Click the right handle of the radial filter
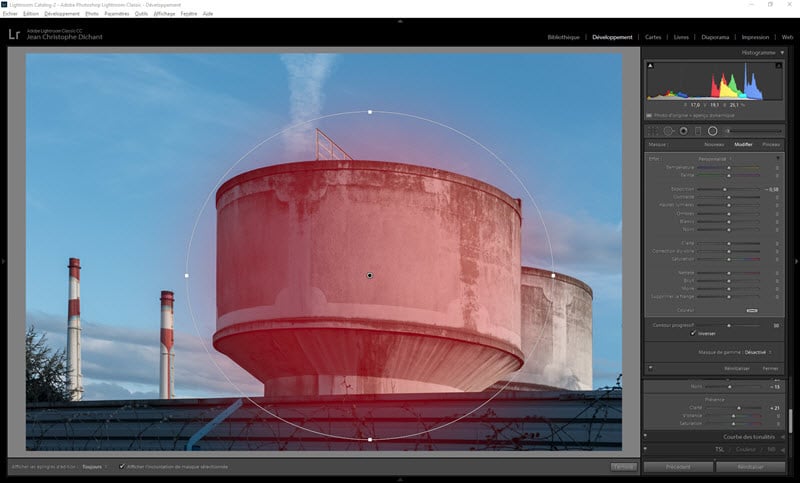The image size is (800, 483). click(x=554, y=275)
